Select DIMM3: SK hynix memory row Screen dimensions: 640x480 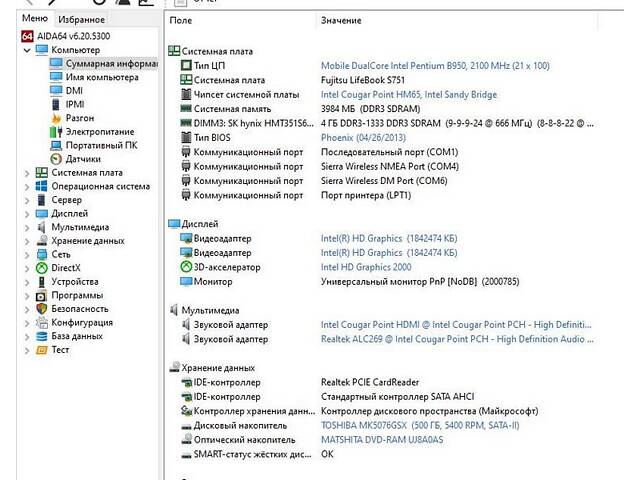382,123
